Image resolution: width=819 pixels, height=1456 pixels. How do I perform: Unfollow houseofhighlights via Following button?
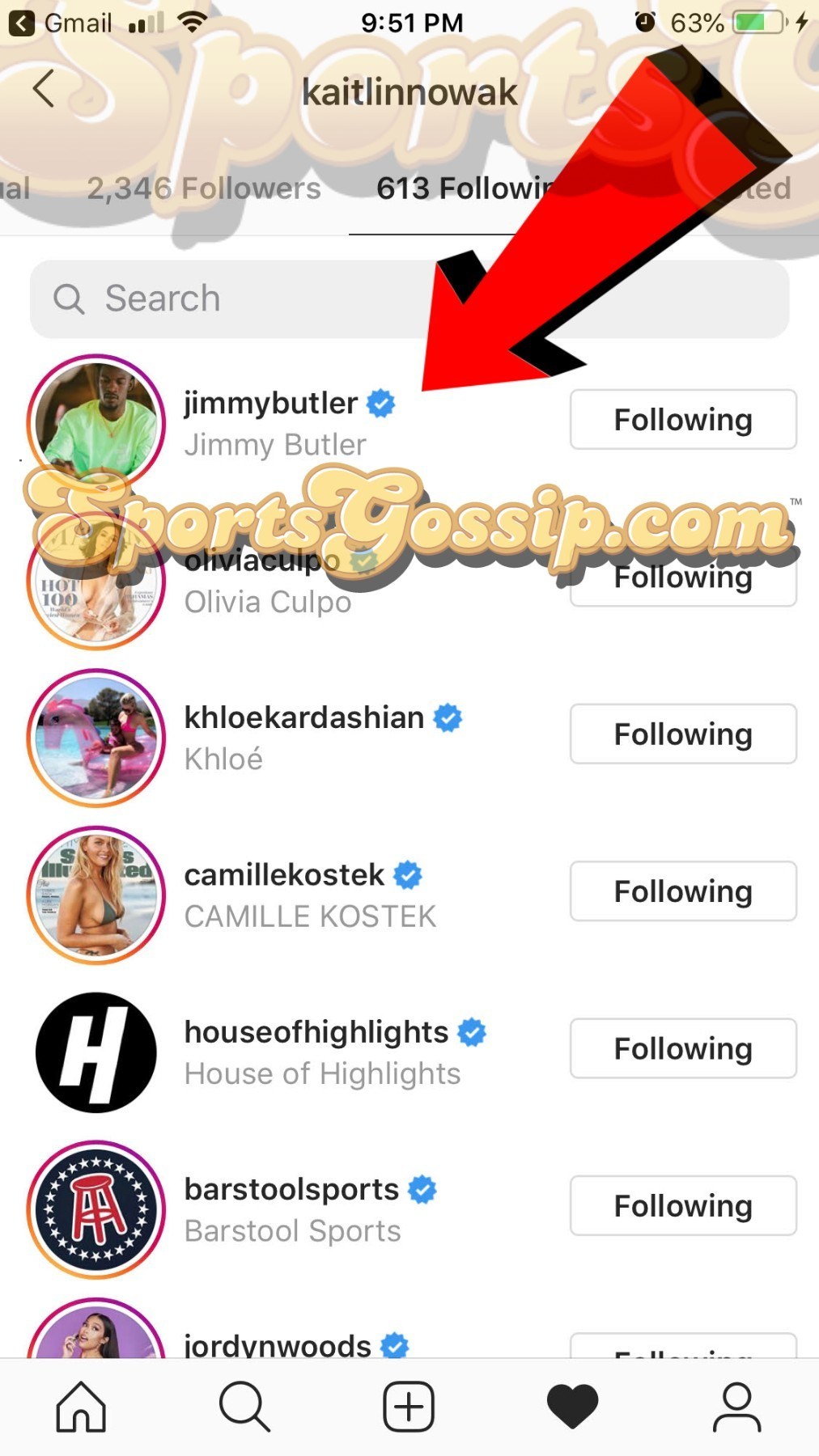683,1048
